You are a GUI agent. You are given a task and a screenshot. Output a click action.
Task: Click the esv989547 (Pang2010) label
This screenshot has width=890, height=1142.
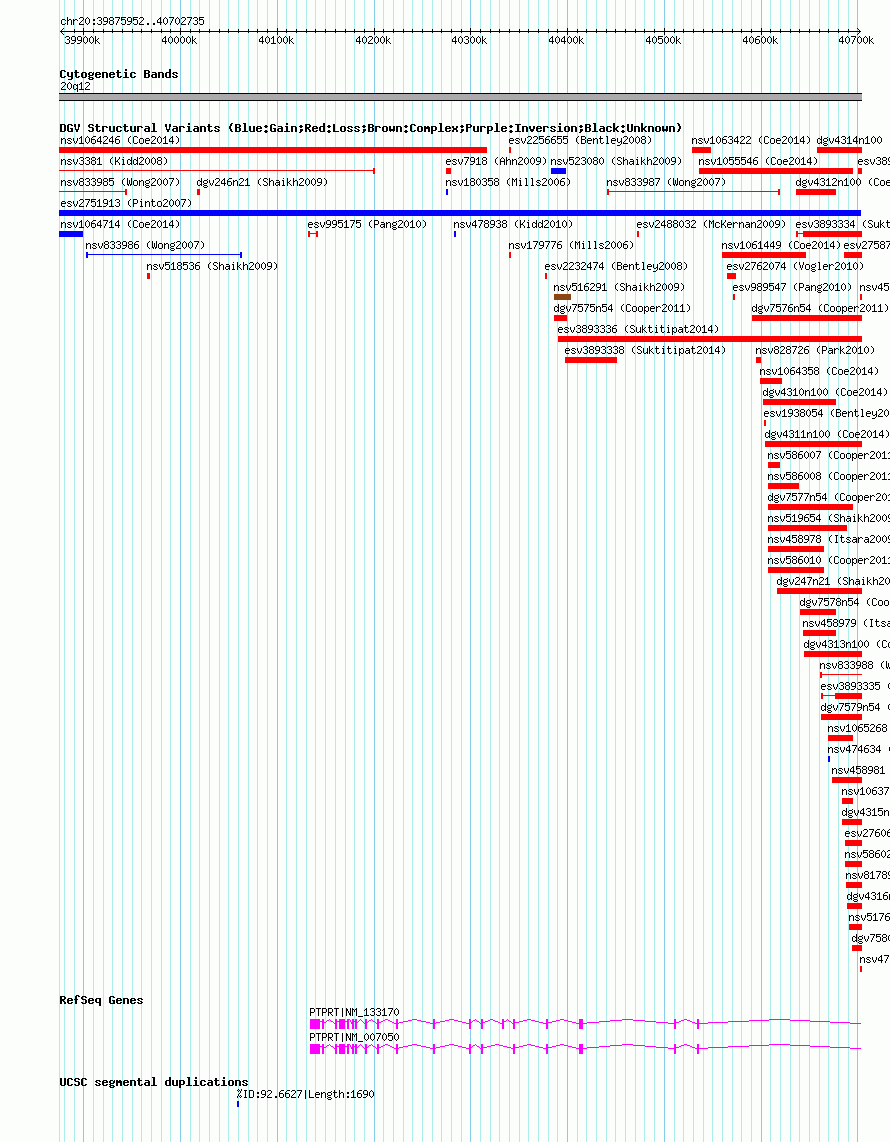[792, 288]
